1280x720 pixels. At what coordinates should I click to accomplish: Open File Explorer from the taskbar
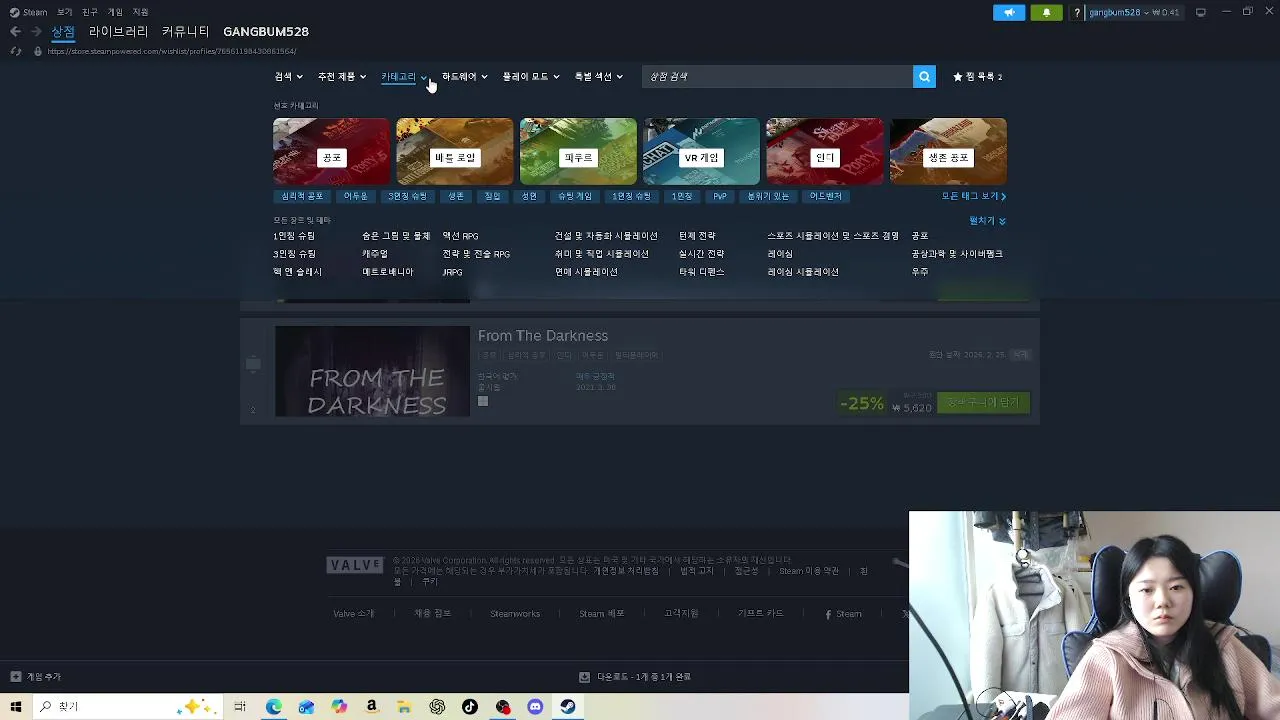click(404, 707)
